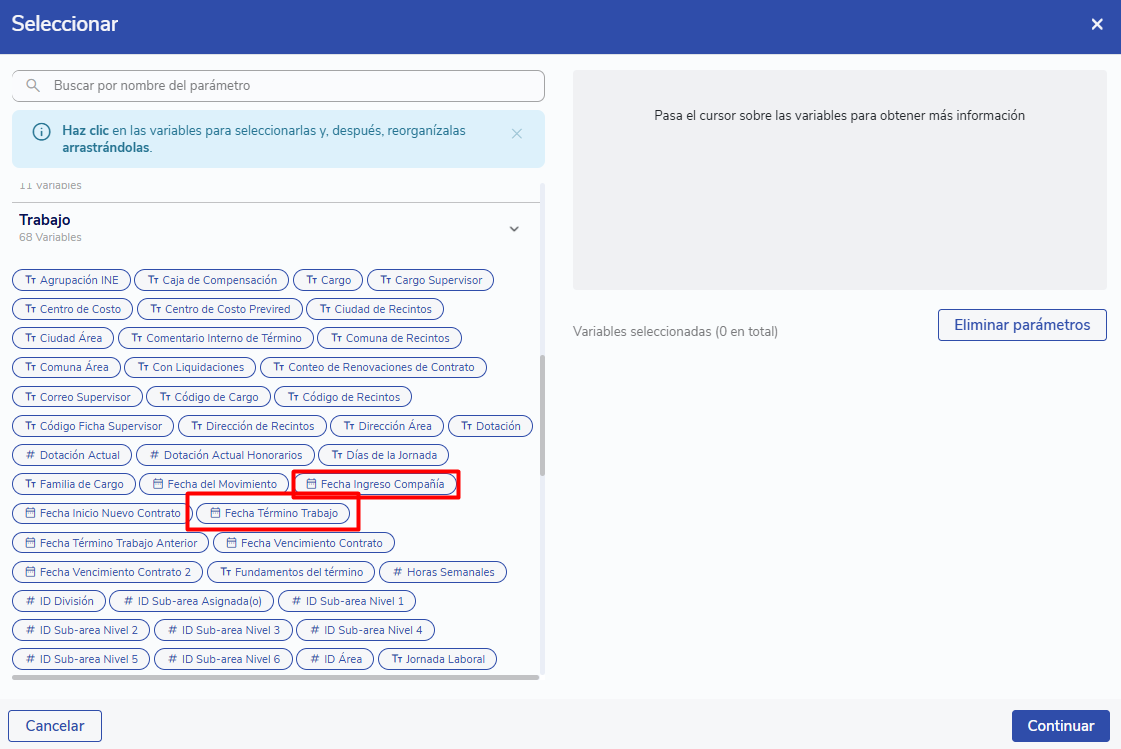Select Fecha Ingreso Compañía variable
Screen dimensions: 1121x749
pos(375,485)
